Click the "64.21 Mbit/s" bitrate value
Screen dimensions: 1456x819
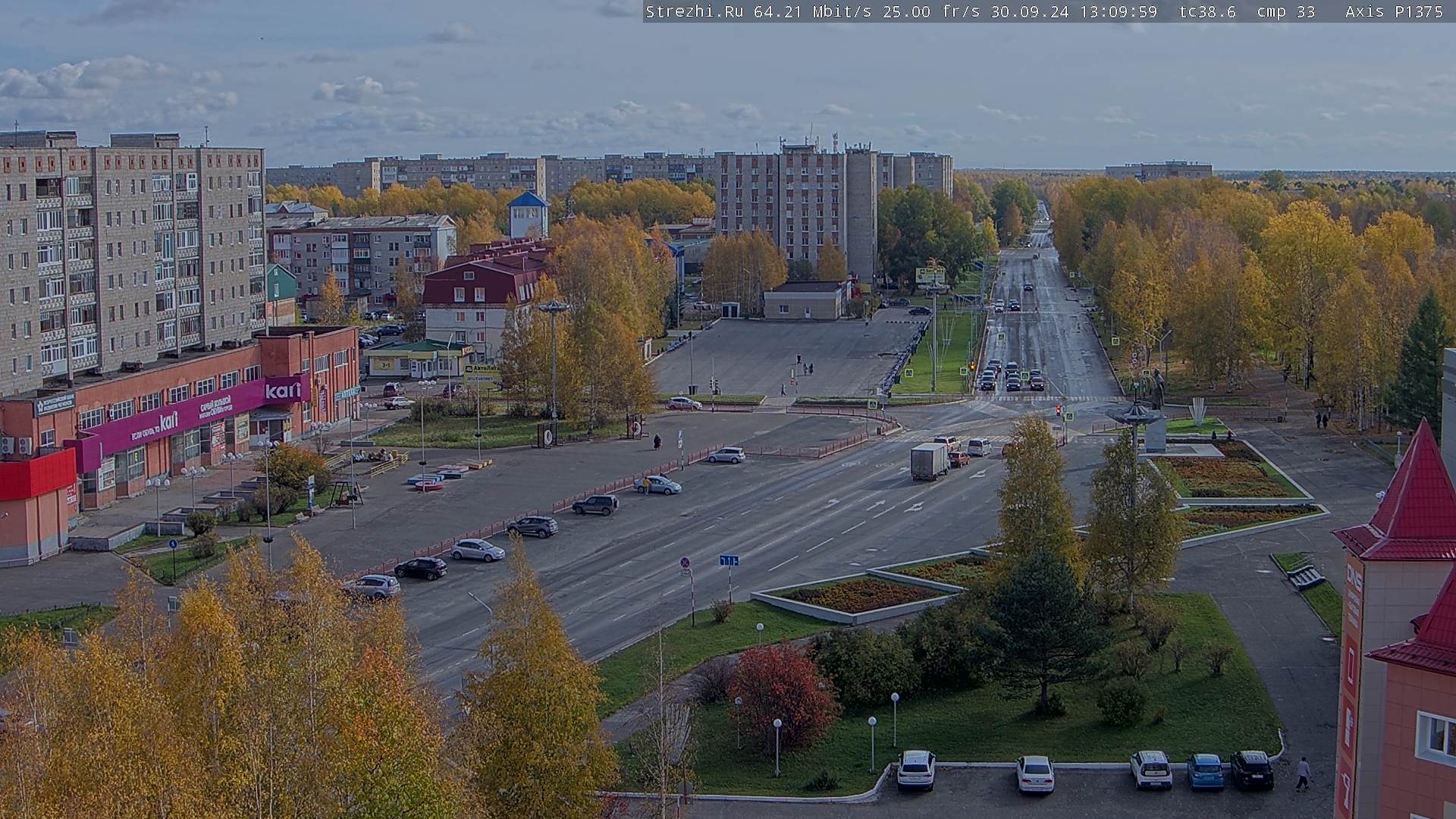point(811,11)
